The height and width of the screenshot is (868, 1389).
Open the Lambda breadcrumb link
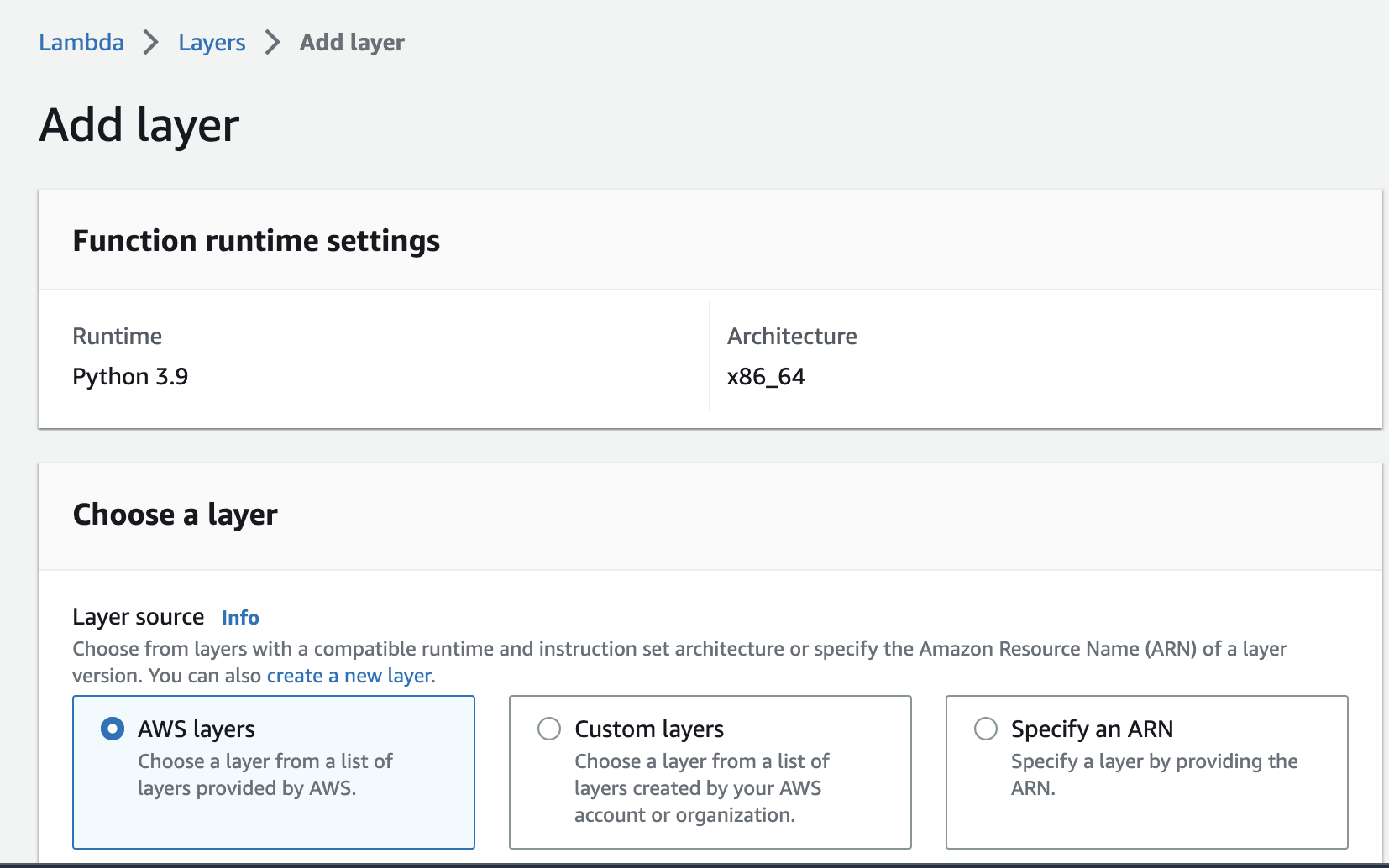coord(81,42)
